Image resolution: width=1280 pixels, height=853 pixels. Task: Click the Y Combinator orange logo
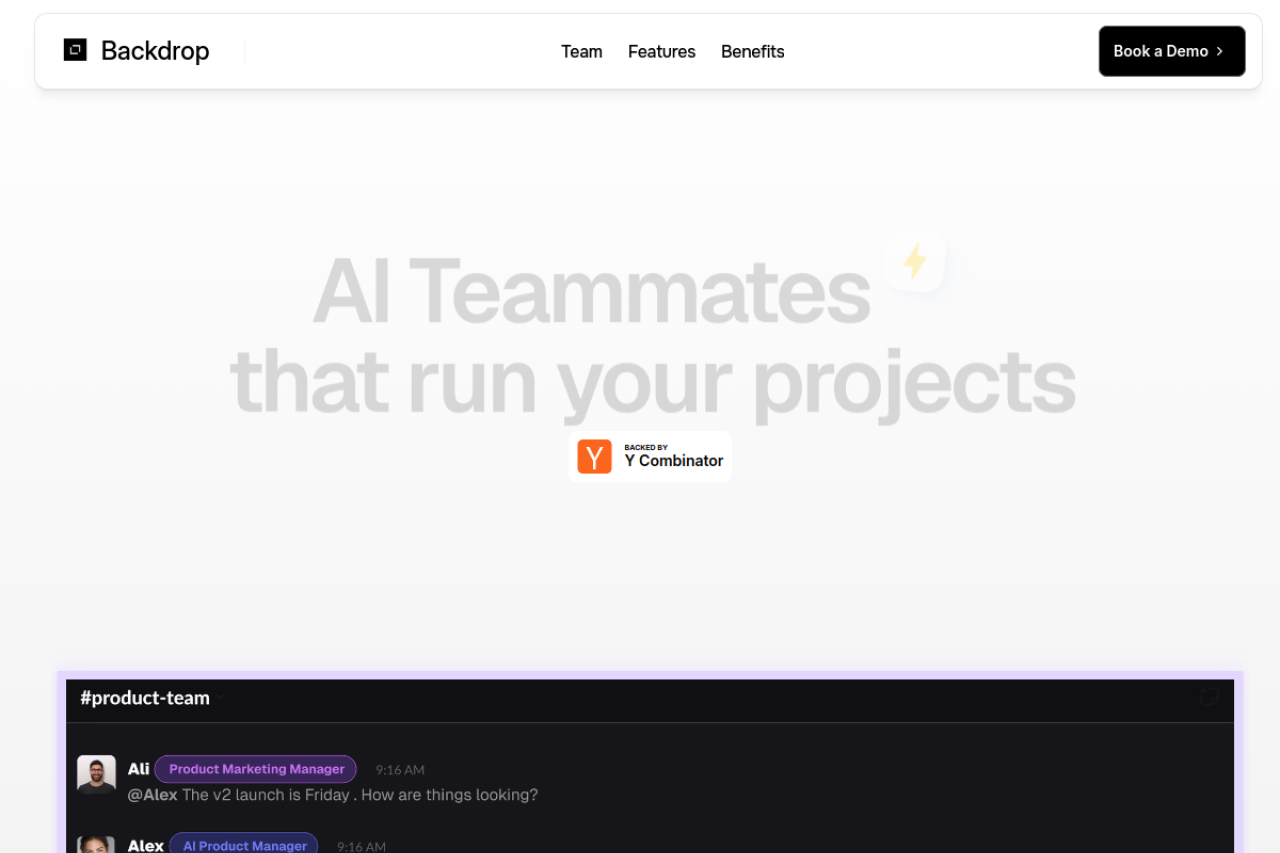click(594, 457)
